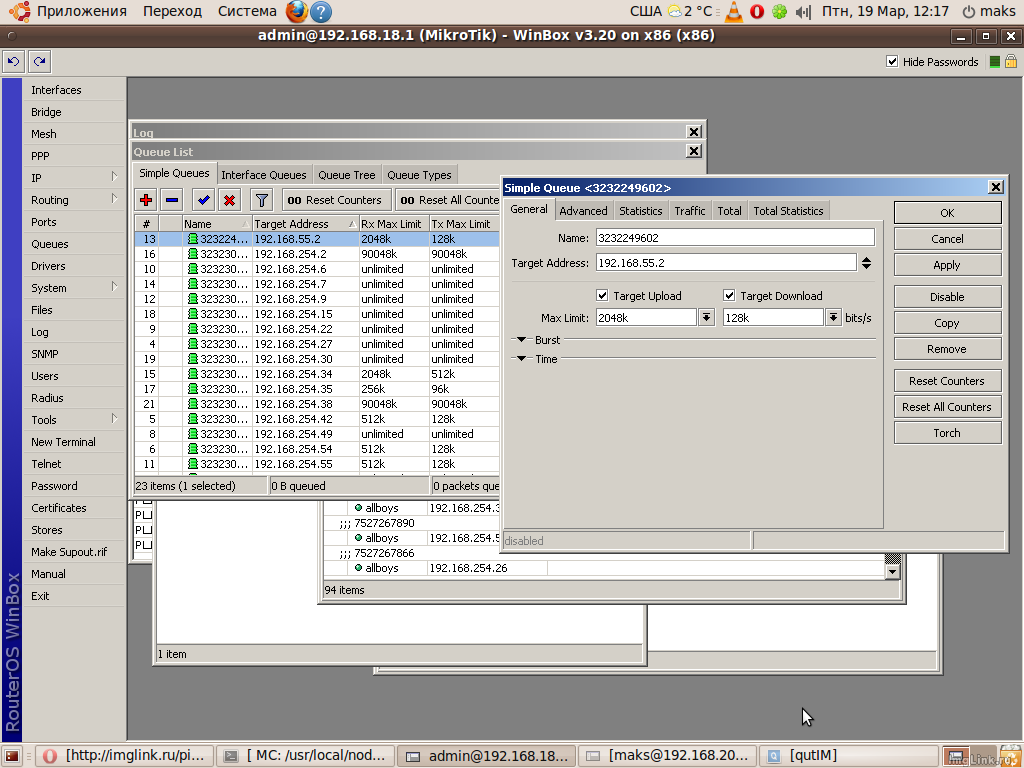This screenshot has height=768, width=1024.
Task: Open the blue help icon in top panel
Action: coord(321,11)
